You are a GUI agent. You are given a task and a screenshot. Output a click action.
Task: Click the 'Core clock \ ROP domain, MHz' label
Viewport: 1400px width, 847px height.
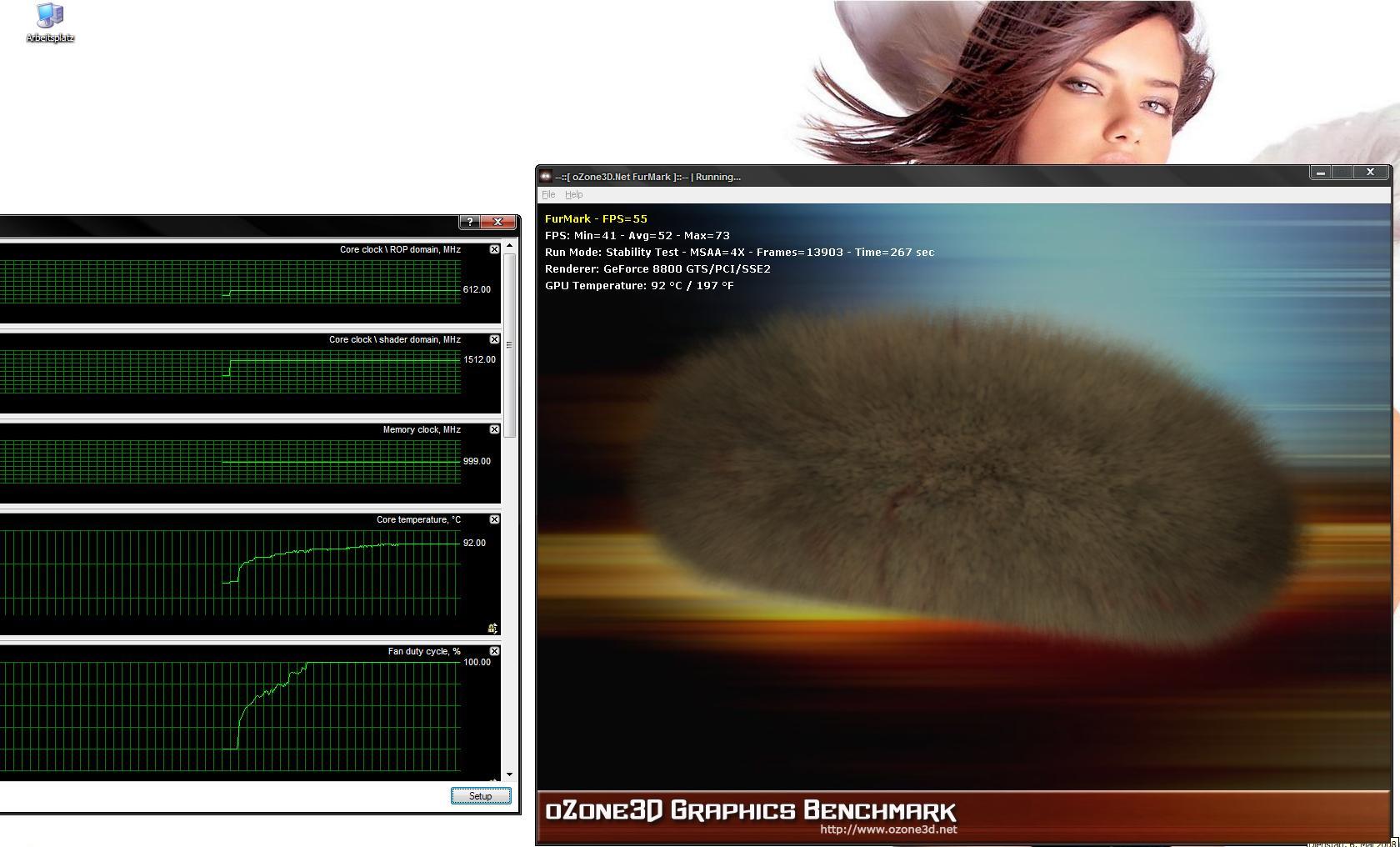(x=400, y=249)
